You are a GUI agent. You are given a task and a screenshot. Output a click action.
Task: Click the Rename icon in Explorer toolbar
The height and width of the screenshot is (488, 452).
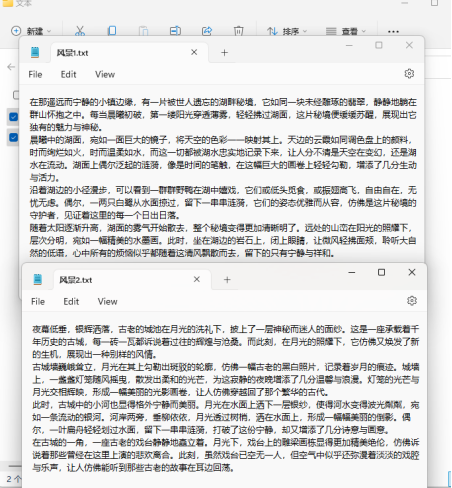[175, 31]
